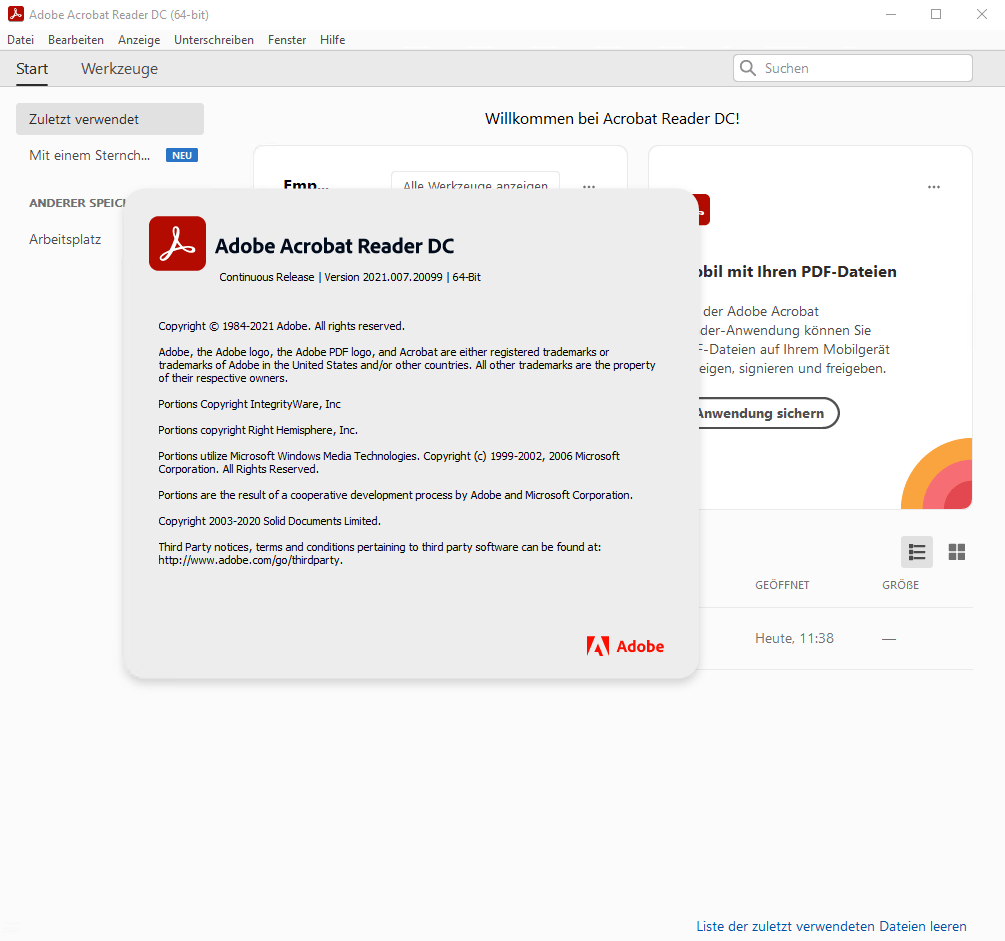This screenshot has height=941, width=1005.
Task: Click the Adobe logo at bottom of About dialog
Action: pyautogui.click(x=624, y=646)
